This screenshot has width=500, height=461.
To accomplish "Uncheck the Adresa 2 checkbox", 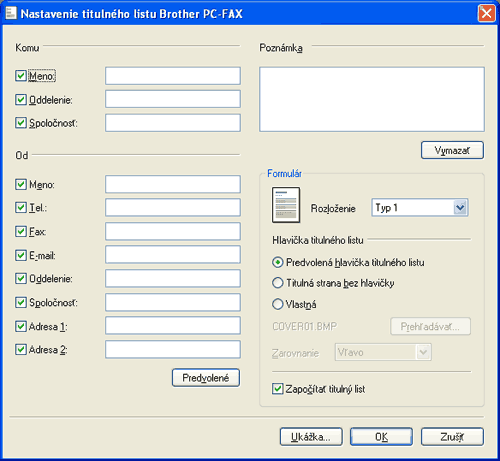I will coord(21,349).
